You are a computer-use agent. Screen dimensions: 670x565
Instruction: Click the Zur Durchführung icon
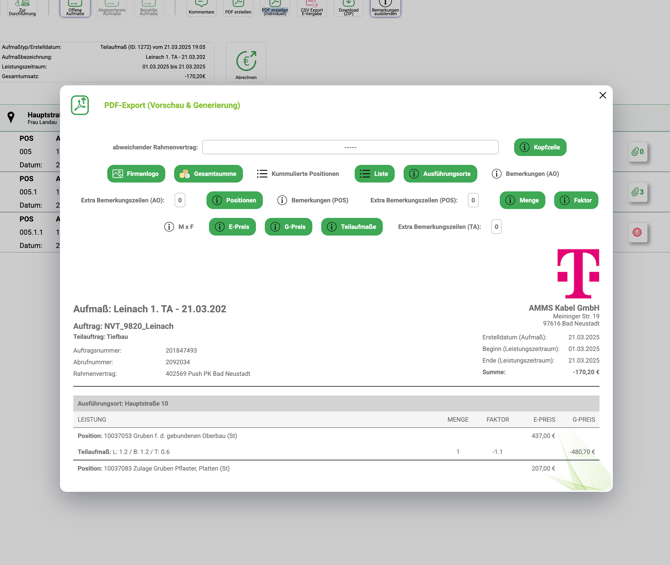coord(22,7)
